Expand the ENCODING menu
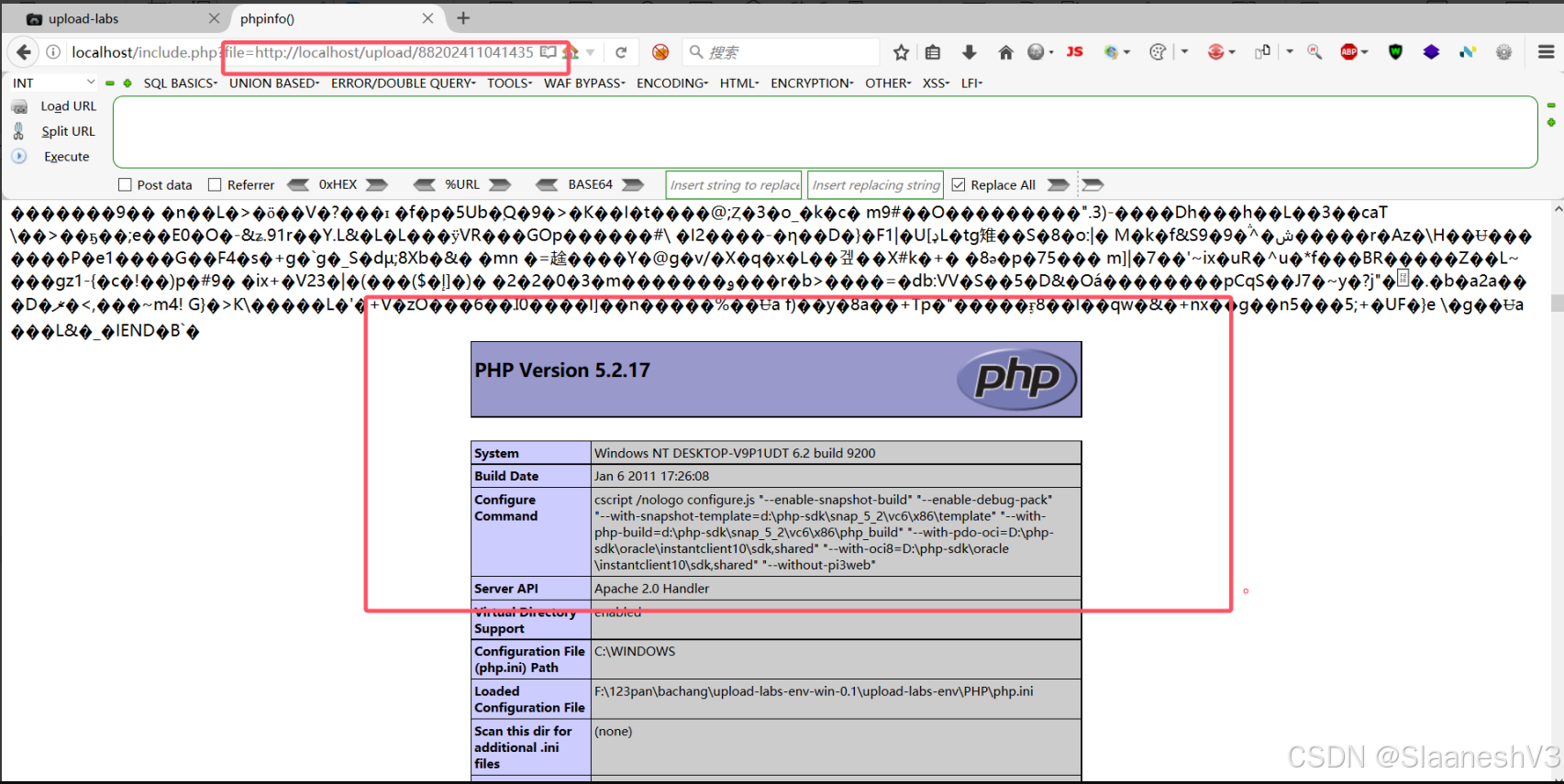 [672, 83]
